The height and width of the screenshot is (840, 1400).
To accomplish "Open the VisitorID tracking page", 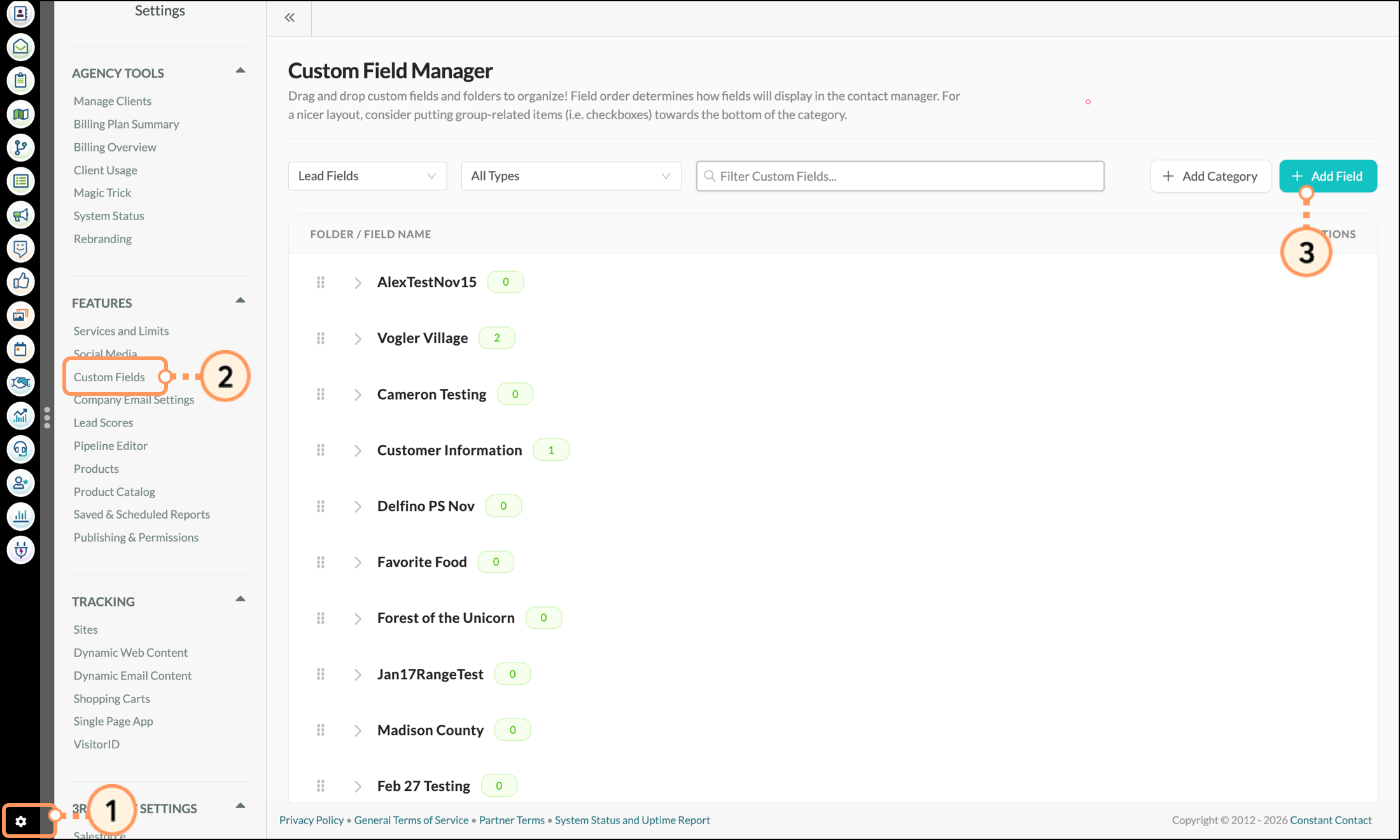I will coord(97,744).
